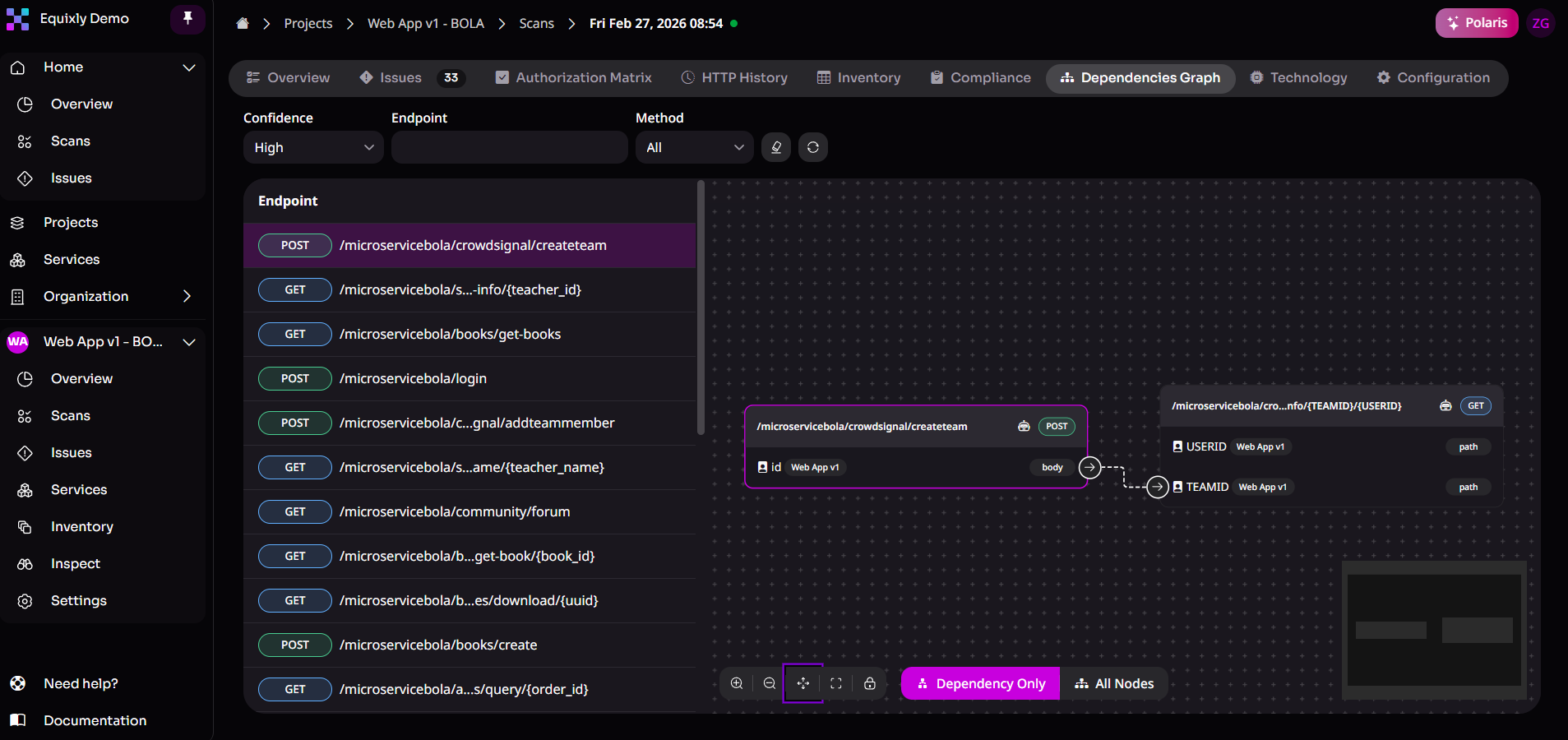Refresh the graph with the reload icon

(x=812, y=147)
